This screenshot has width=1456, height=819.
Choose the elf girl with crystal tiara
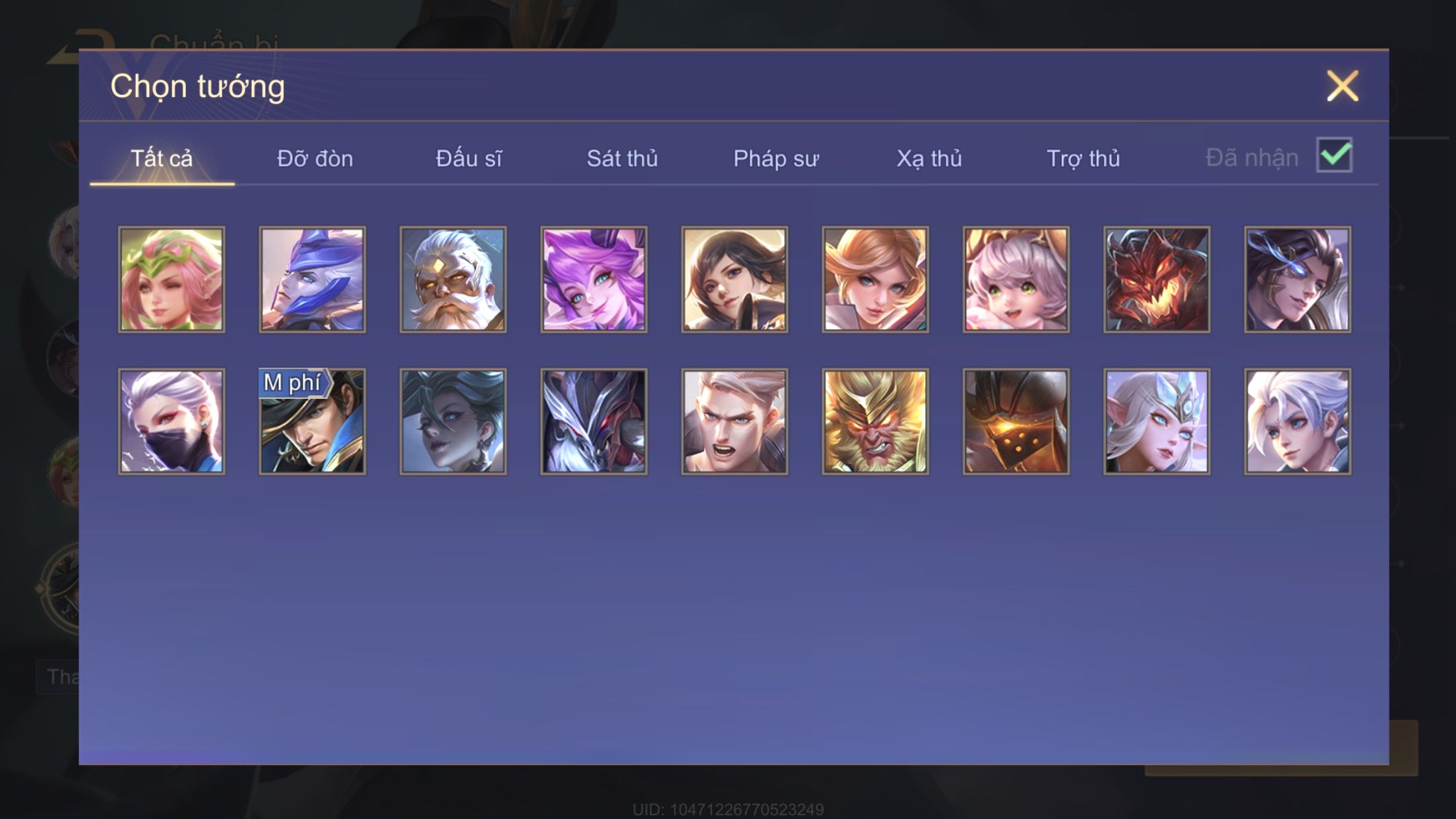click(x=1157, y=421)
